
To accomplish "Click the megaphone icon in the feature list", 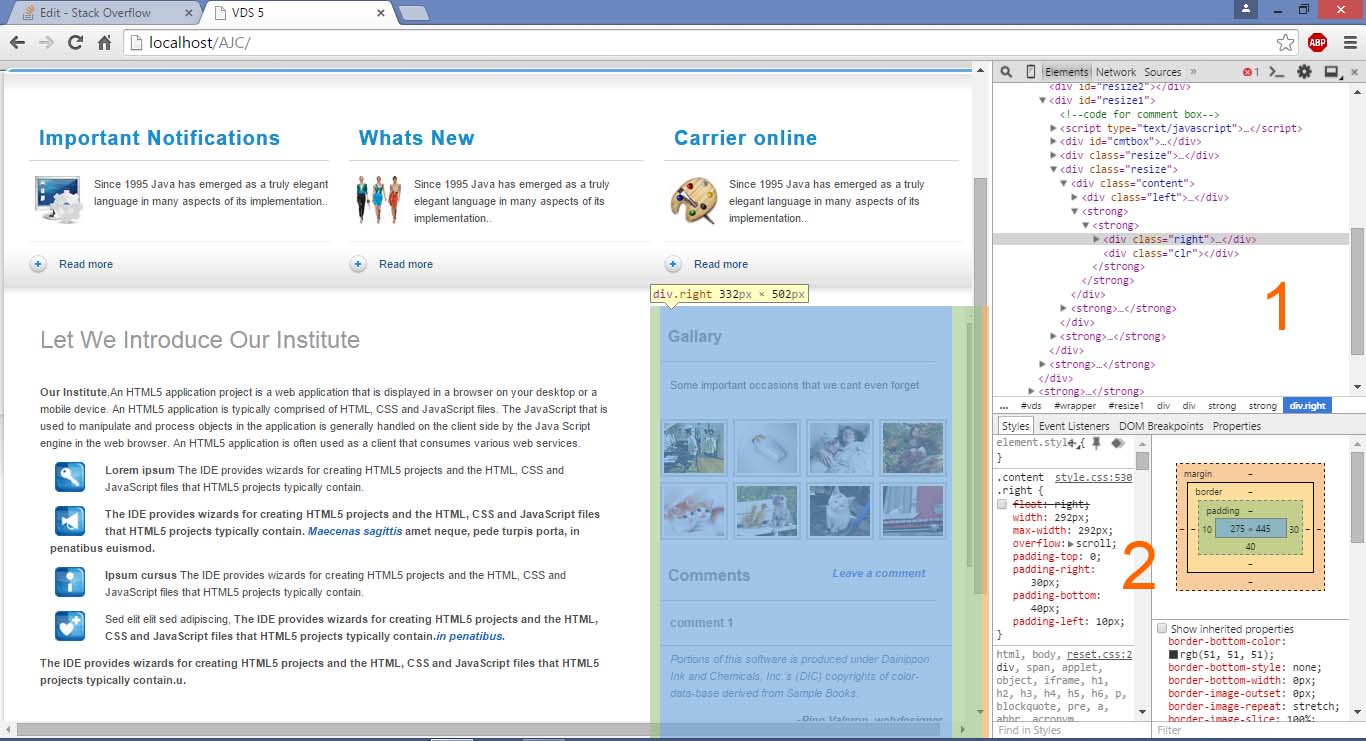I will point(70,522).
